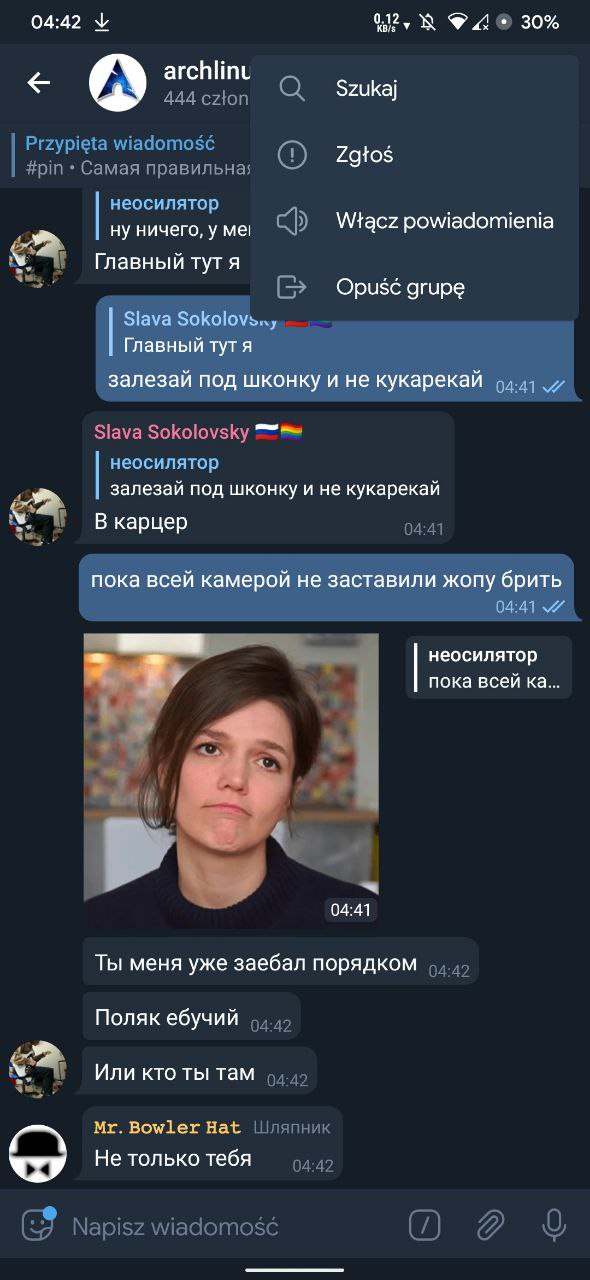Jump to quoted reply next to photo

click(489, 667)
